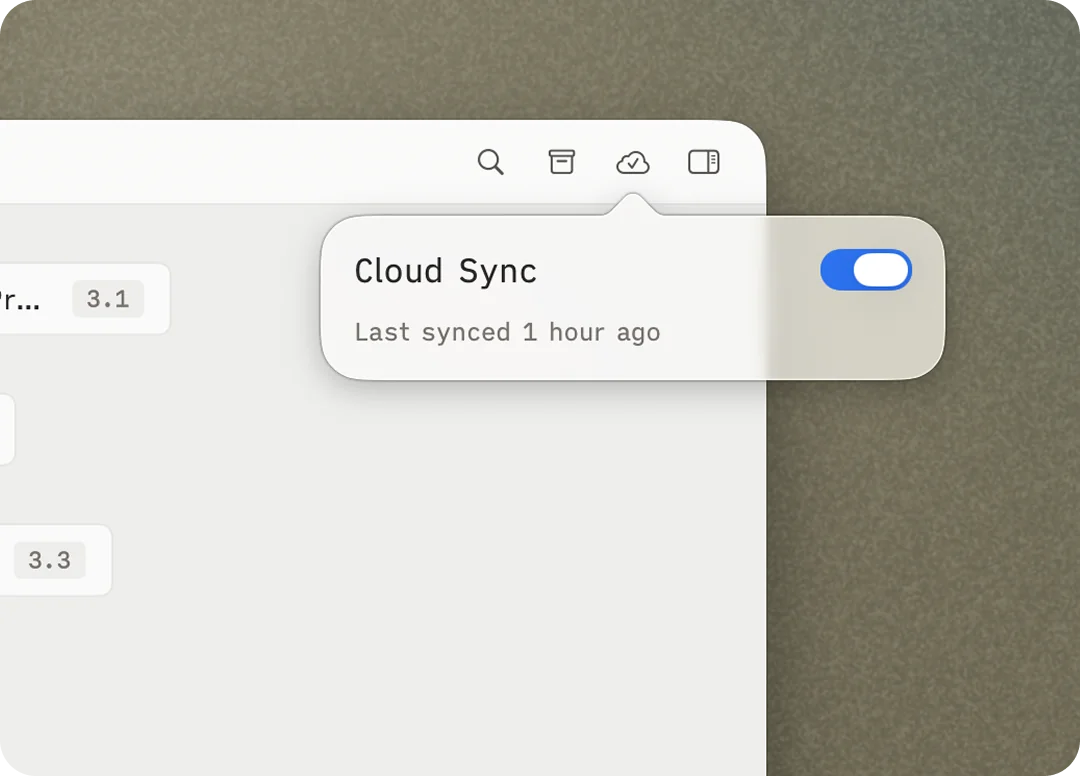Click the 3.3 version badge
This screenshot has height=776, width=1080.
[x=49, y=560]
